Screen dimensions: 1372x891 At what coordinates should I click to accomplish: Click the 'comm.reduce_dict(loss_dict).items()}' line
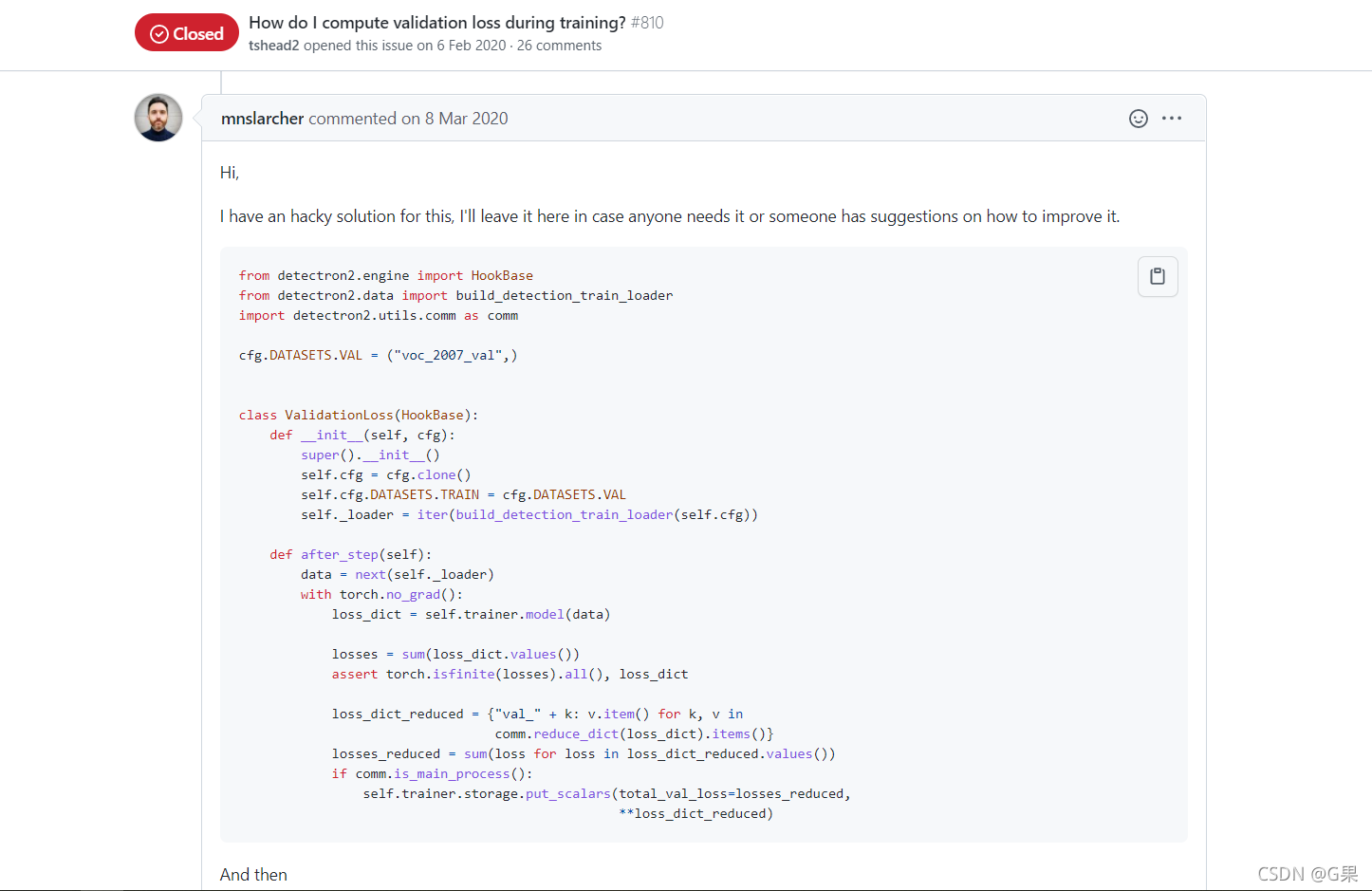point(634,733)
